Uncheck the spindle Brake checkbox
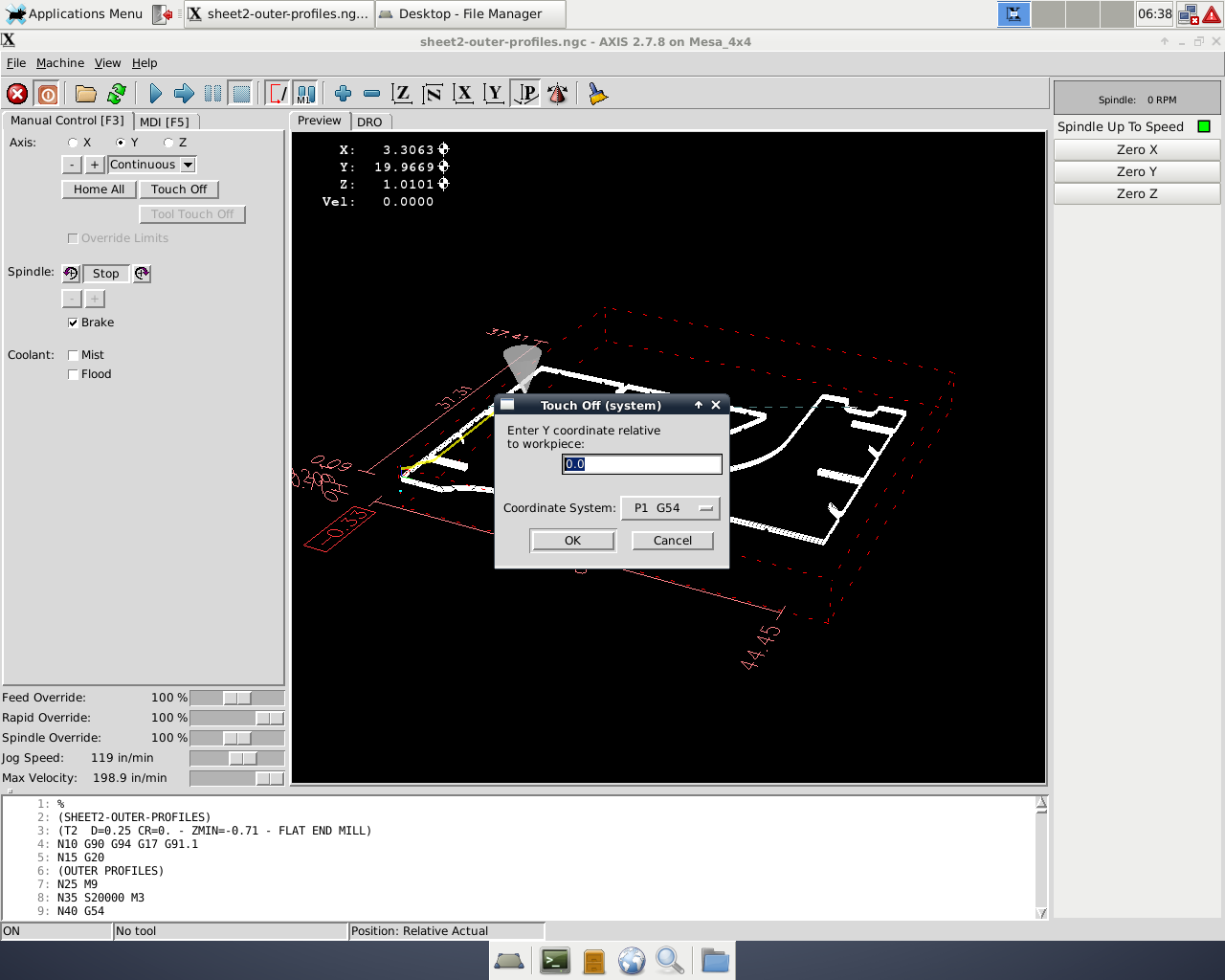Screen dimensions: 1225x980 pos(73,323)
